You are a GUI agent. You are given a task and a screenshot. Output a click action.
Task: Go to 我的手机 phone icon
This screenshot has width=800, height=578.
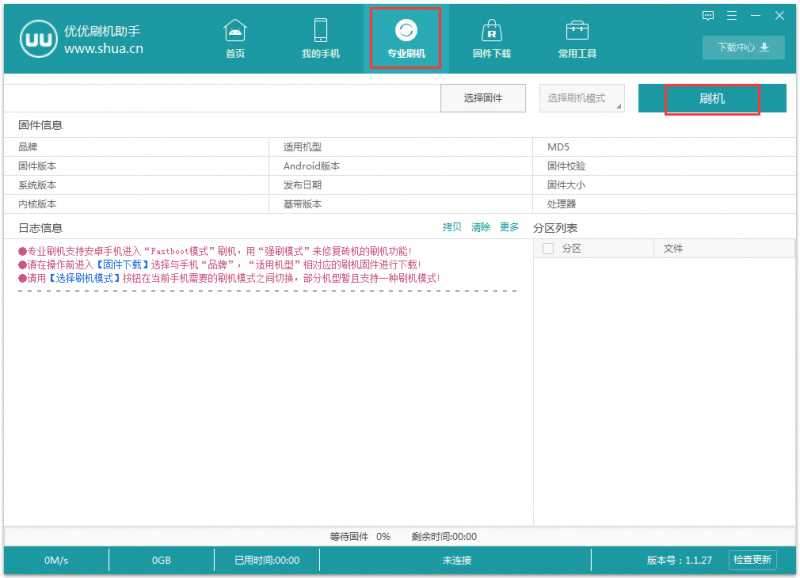click(320, 31)
